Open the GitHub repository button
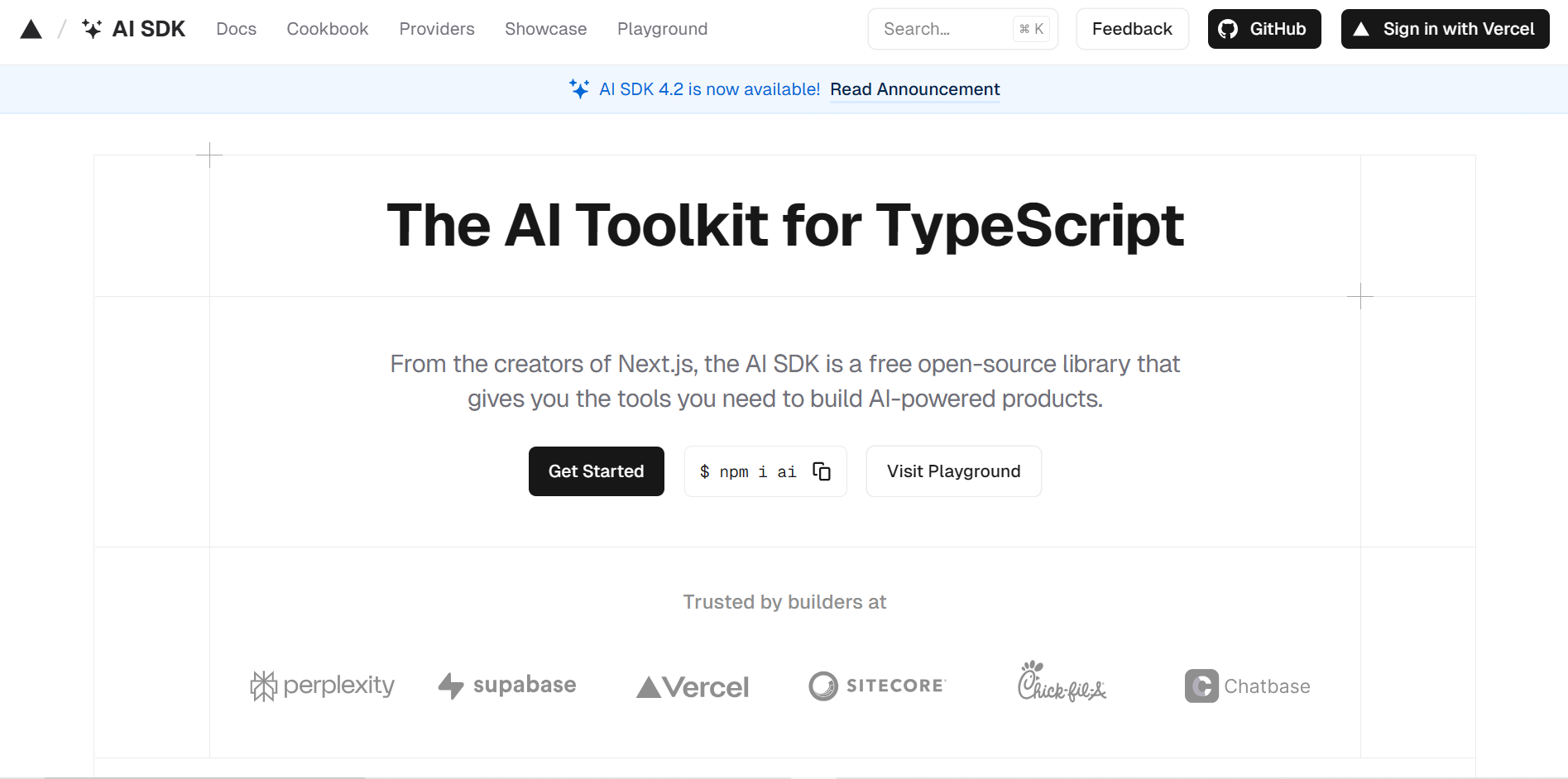 point(1264,29)
